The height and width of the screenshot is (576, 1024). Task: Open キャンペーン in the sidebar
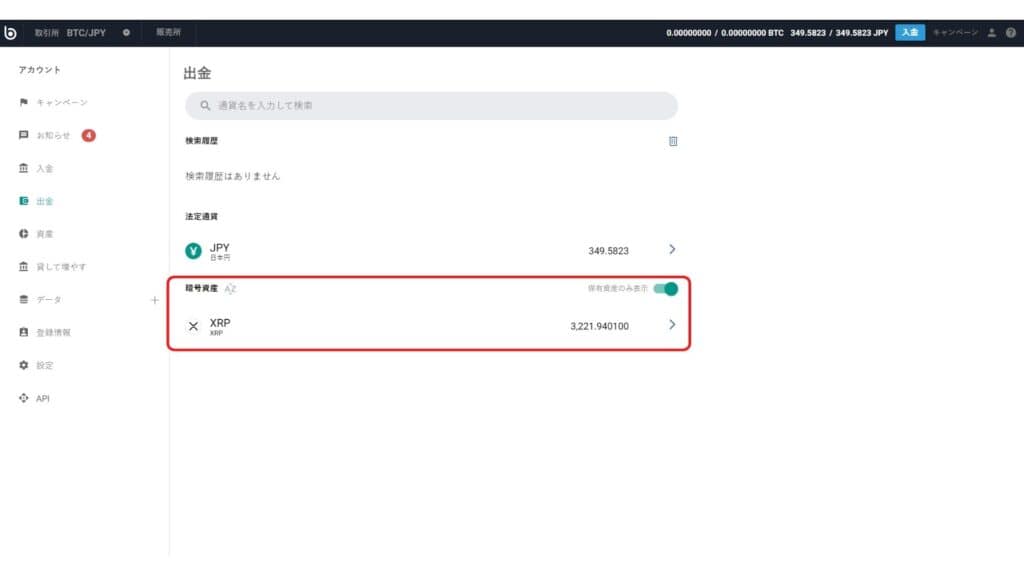pos(62,103)
